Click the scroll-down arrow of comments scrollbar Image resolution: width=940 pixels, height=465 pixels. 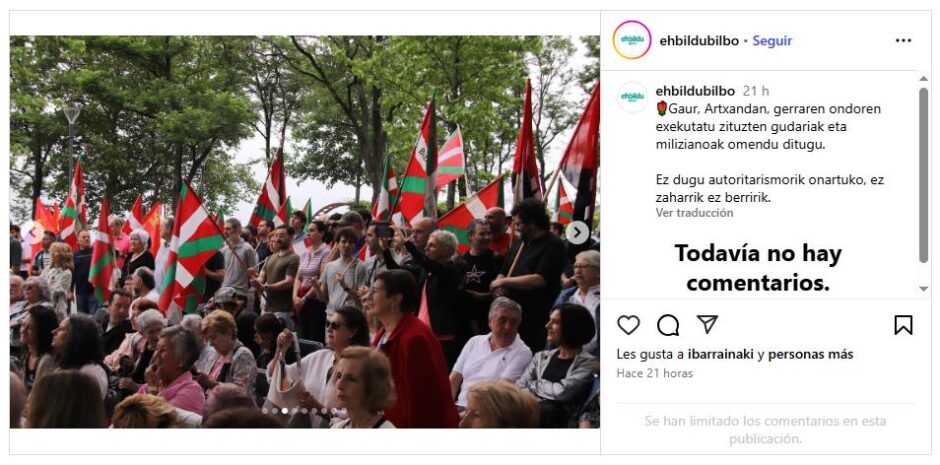[923, 289]
